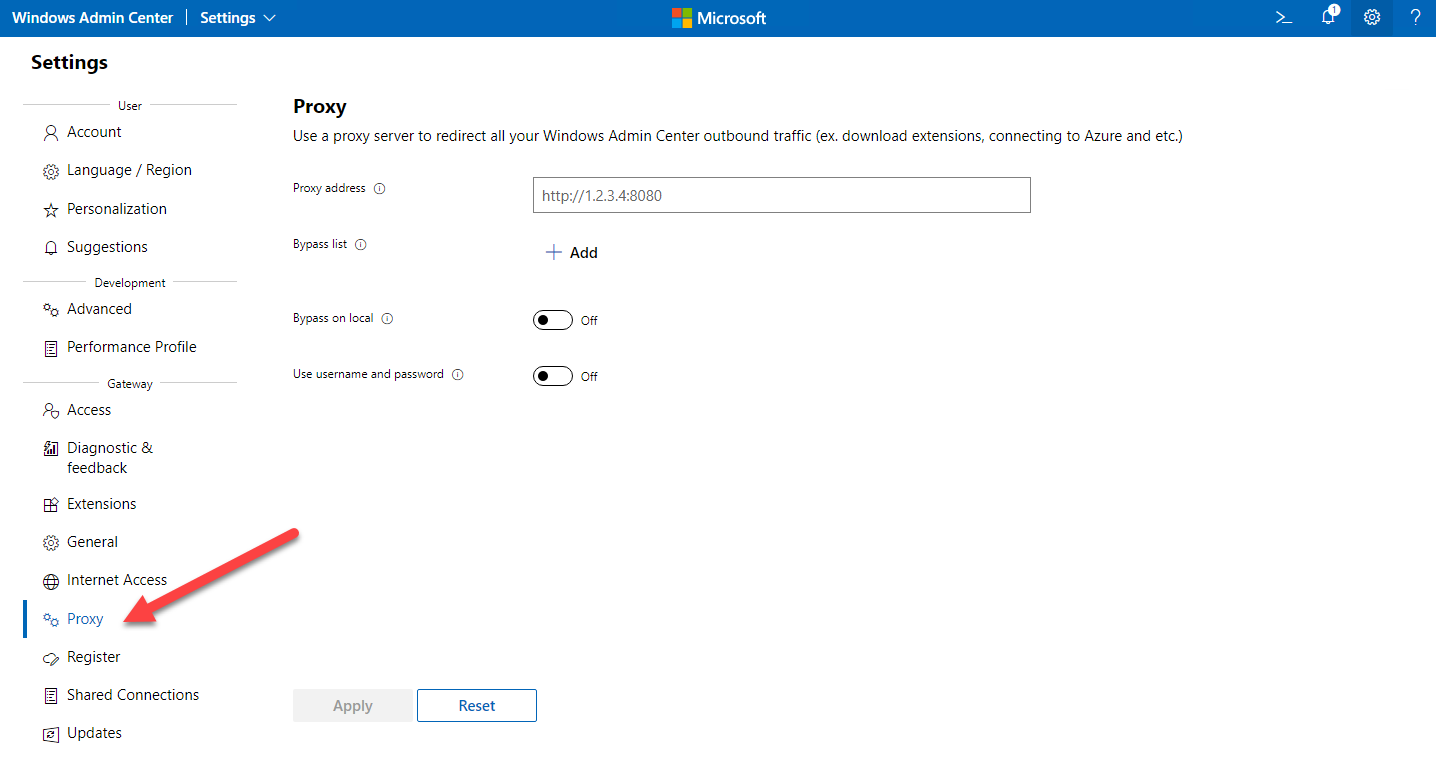This screenshot has height=781, width=1436.
Task: Click the Proxy address text field
Action: [x=781, y=196]
